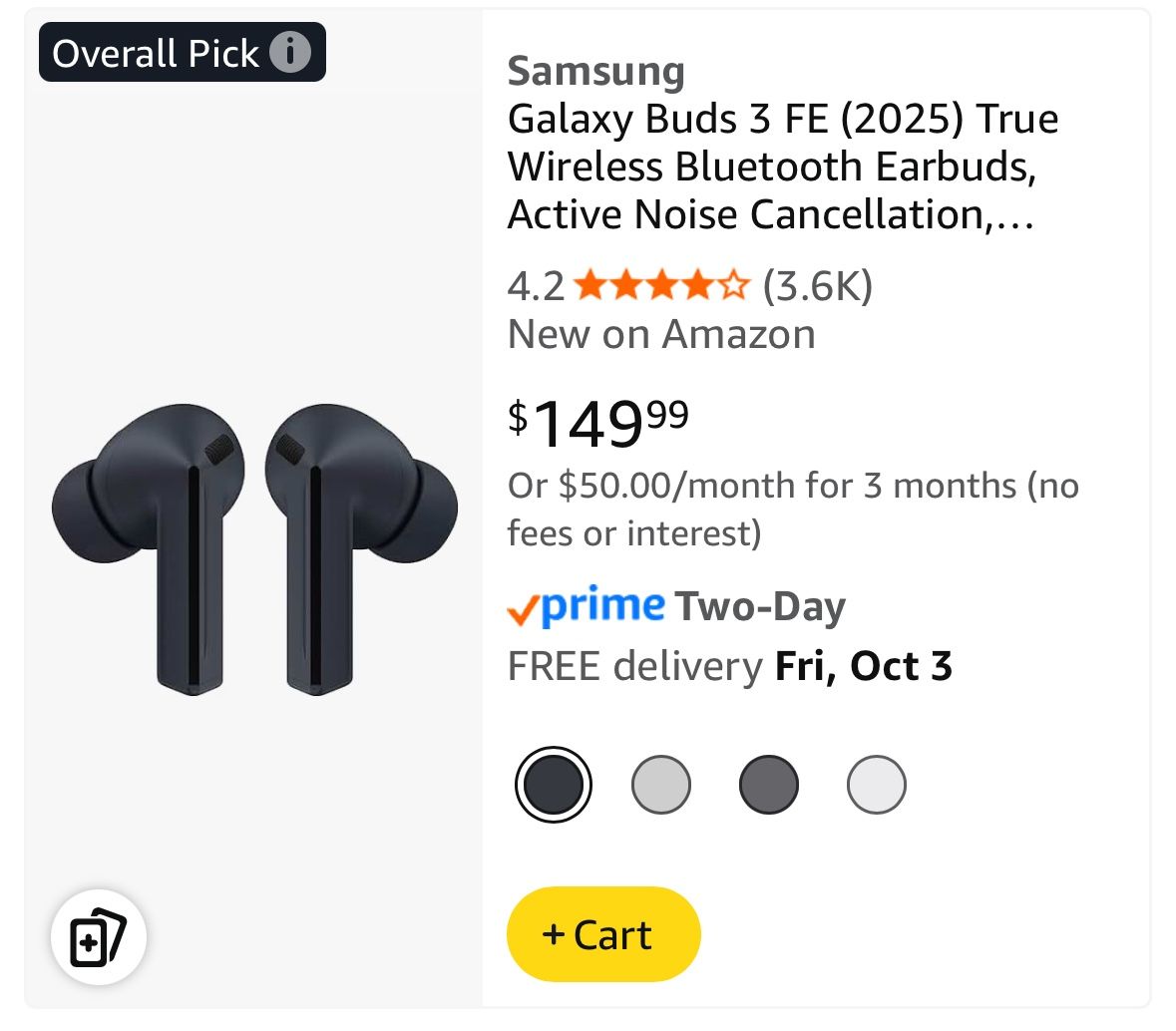Click the Galaxy Buds earbuds product image
This screenshot has width=1176, height=1031.
[254, 550]
